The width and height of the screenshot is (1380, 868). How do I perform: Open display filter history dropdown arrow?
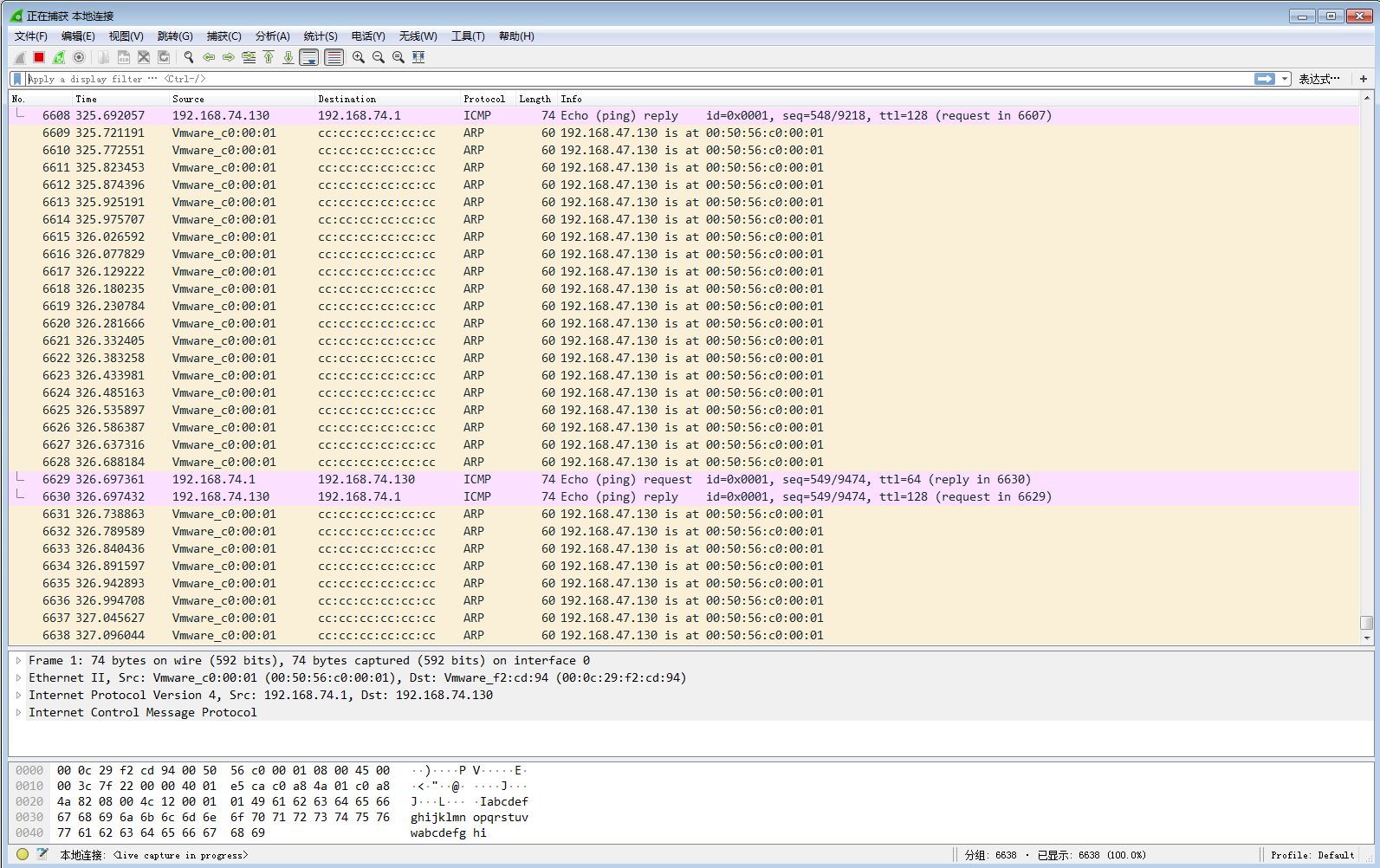(x=1286, y=79)
